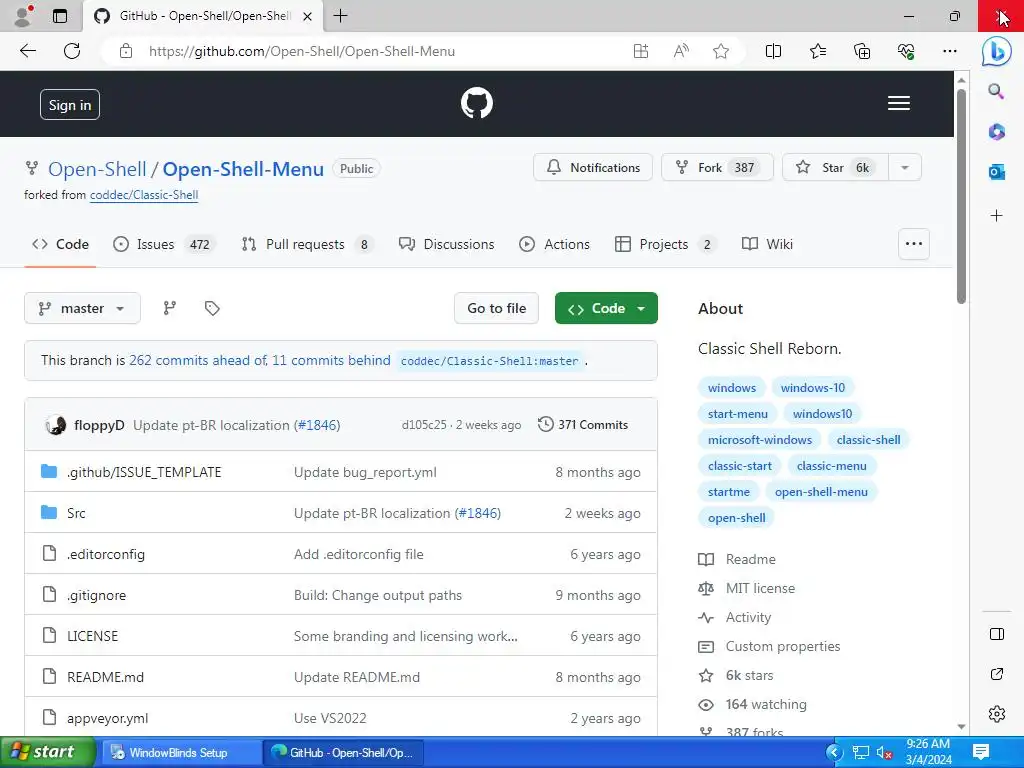Image resolution: width=1024 pixels, height=768 pixels.
Task: View repository tags icon
Action: pos(212,308)
